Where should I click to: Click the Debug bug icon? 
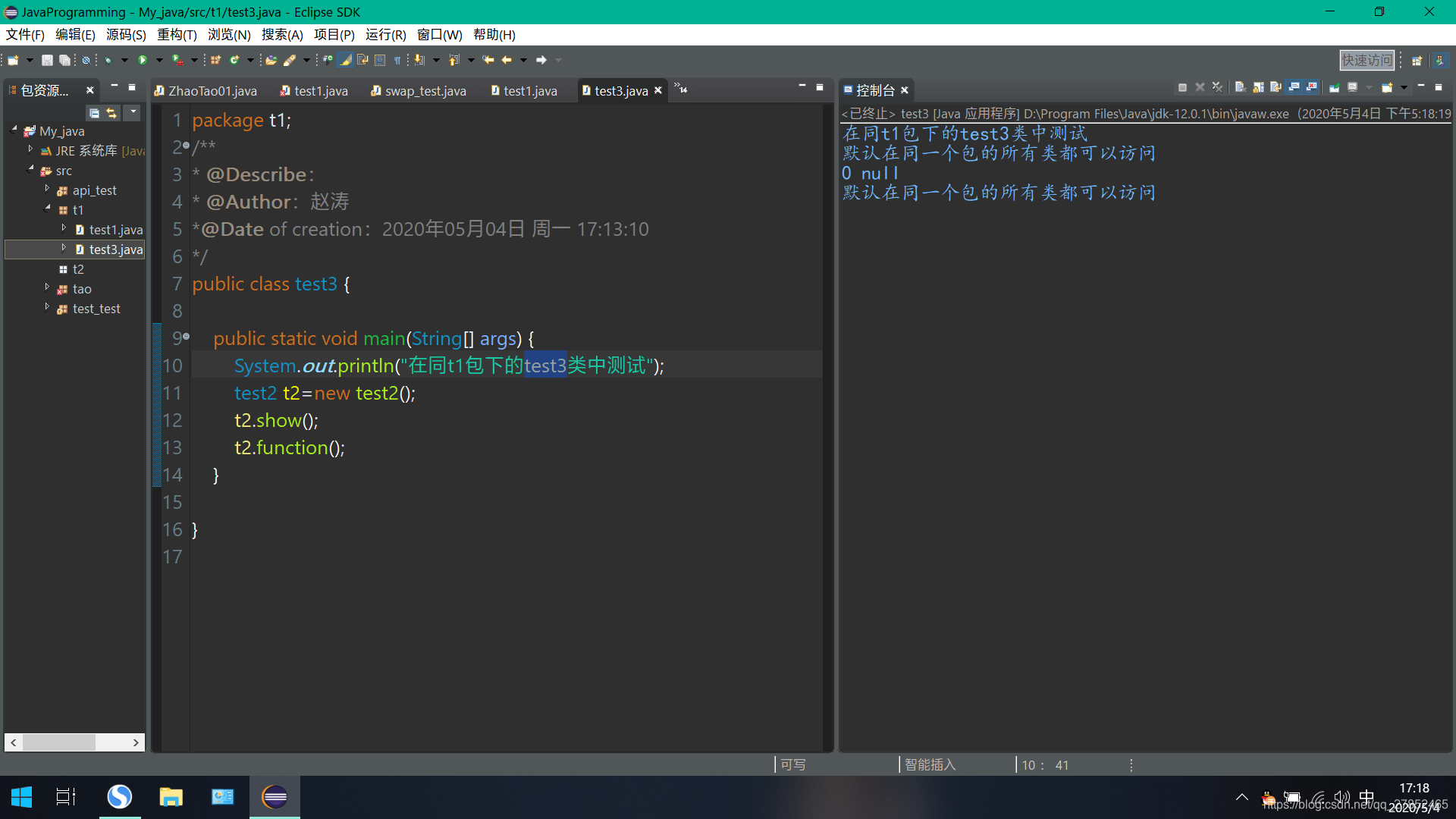point(108,60)
